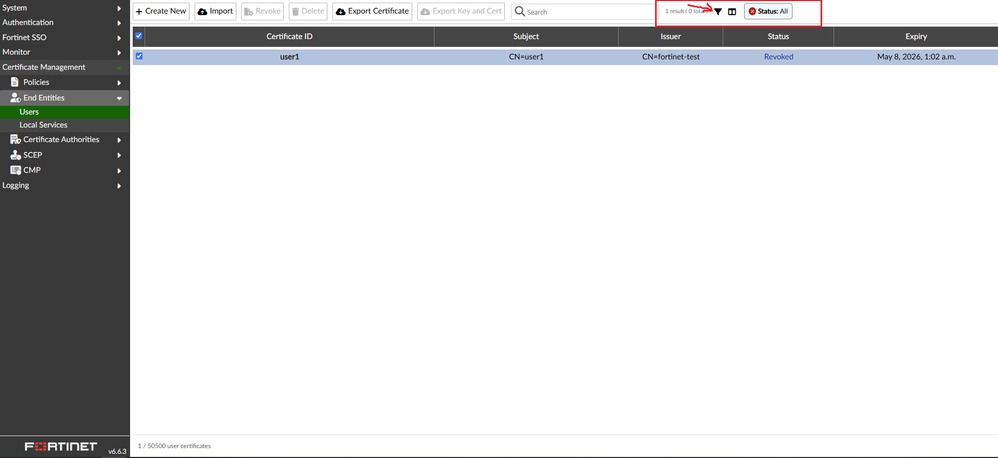The image size is (998, 458).
Task: Click the System expand arrow
Action: pyautogui.click(x=119, y=8)
